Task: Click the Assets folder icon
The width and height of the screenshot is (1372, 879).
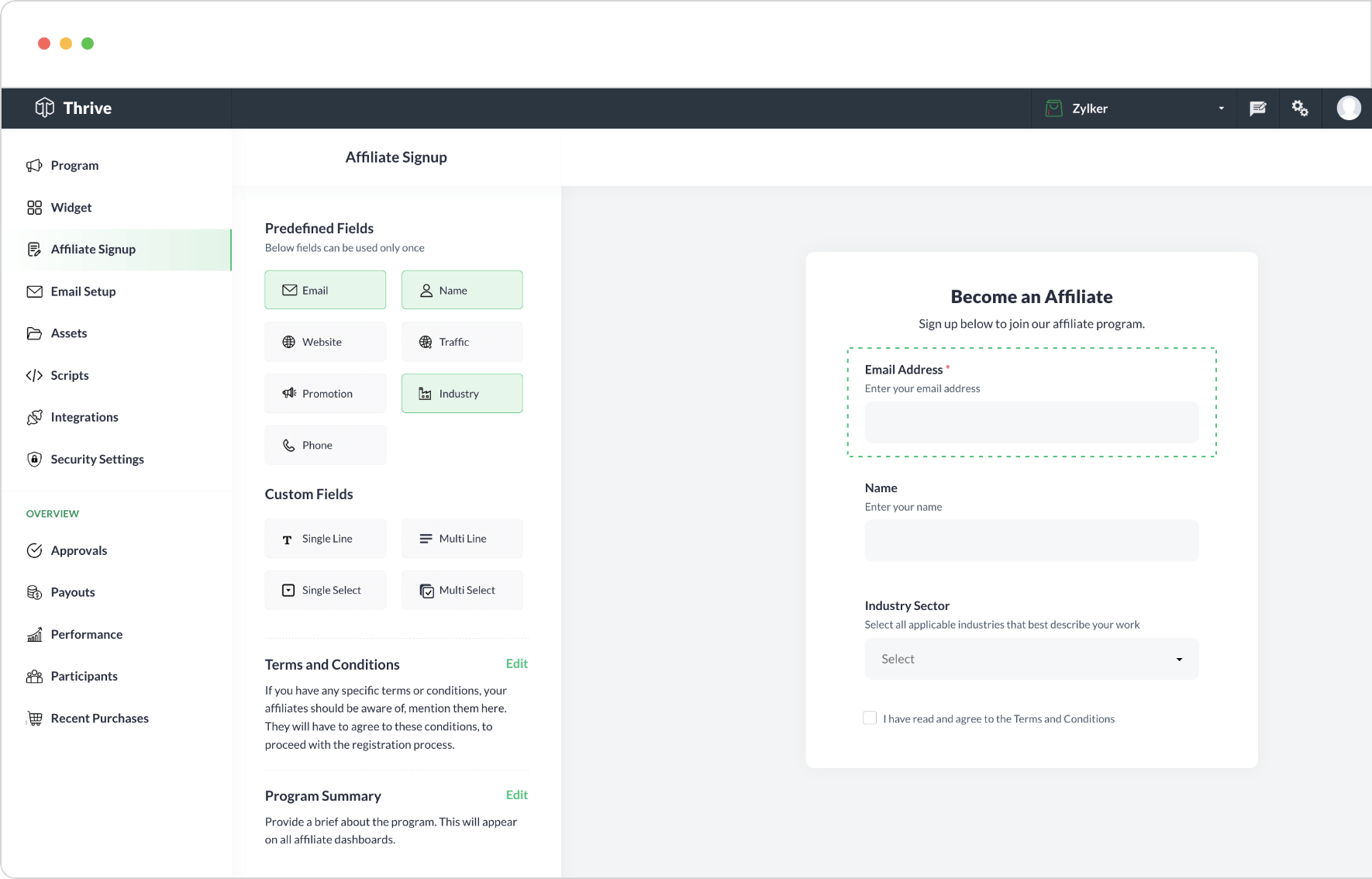Action: [34, 333]
